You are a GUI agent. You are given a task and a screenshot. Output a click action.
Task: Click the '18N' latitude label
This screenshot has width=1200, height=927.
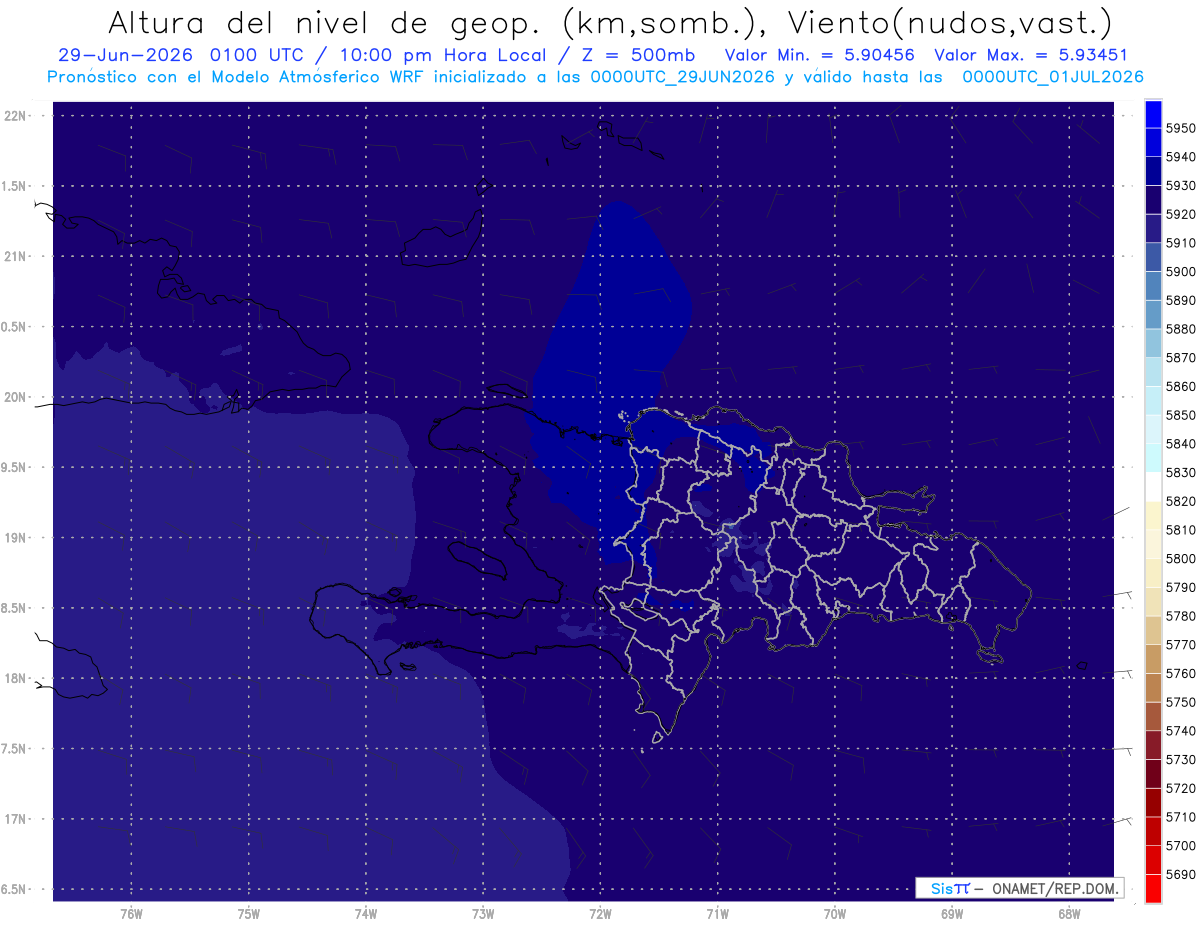click(17, 678)
